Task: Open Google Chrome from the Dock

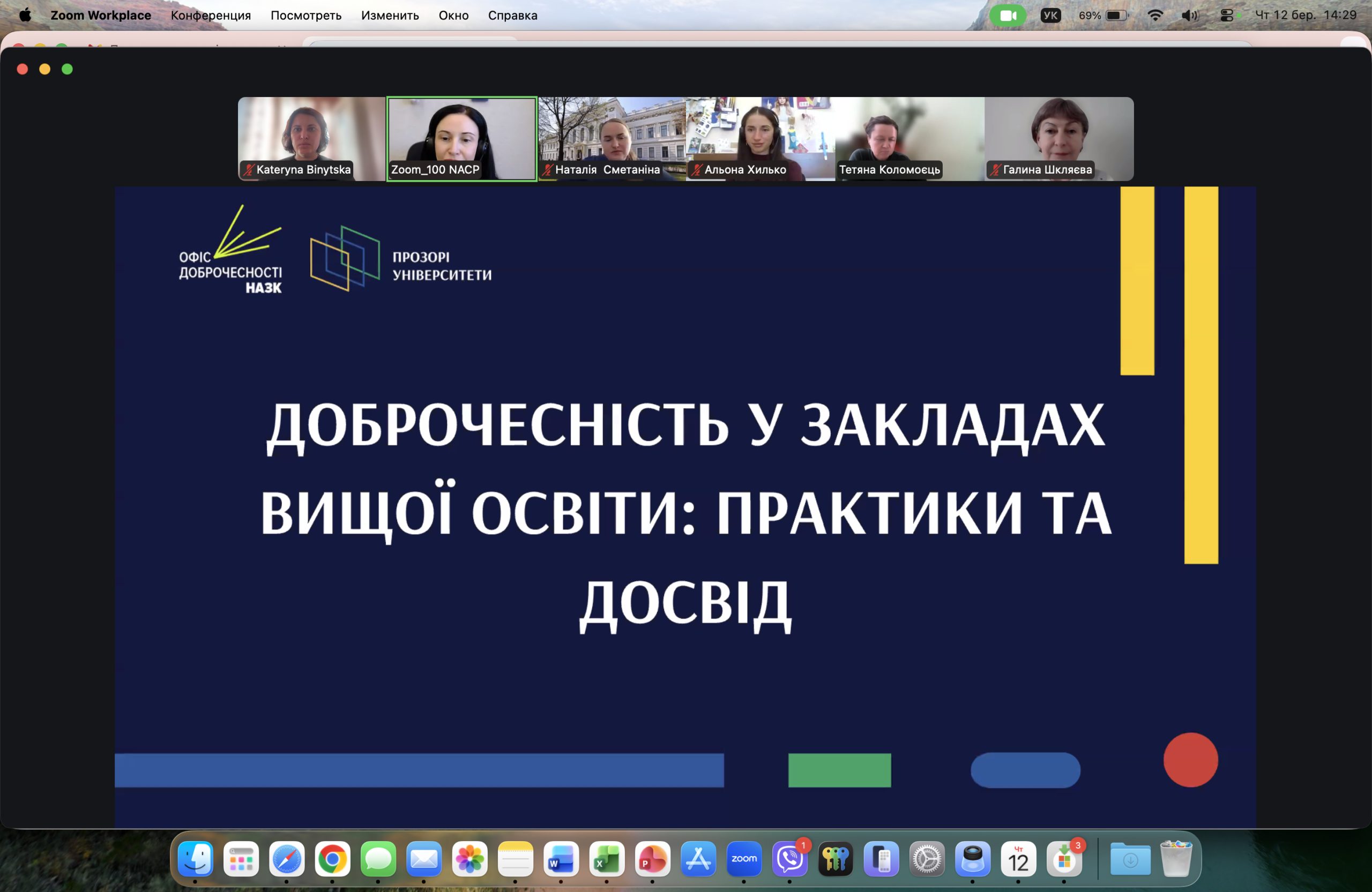Action: [333, 859]
